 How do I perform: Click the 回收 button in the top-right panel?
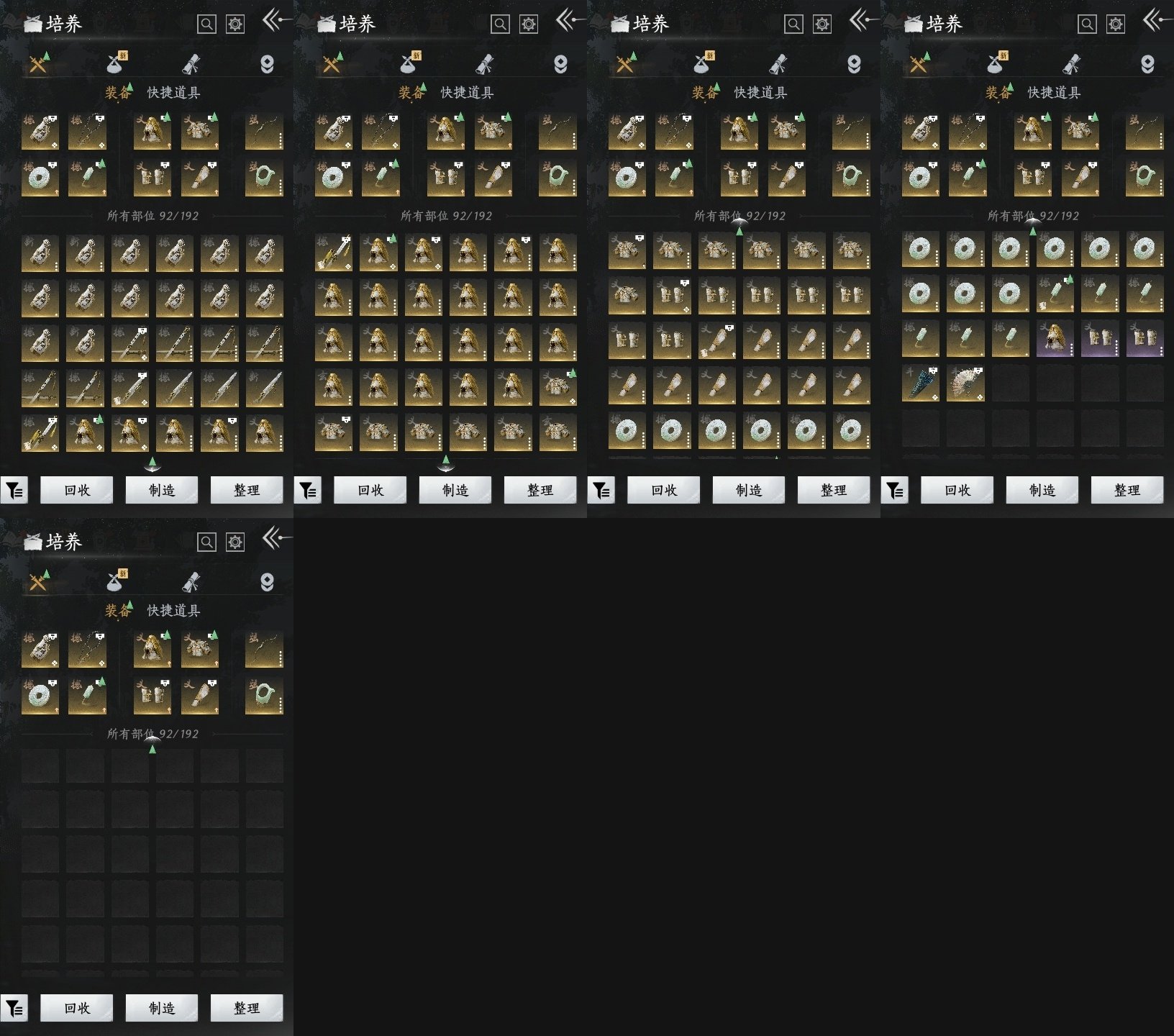[x=957, y=490]
